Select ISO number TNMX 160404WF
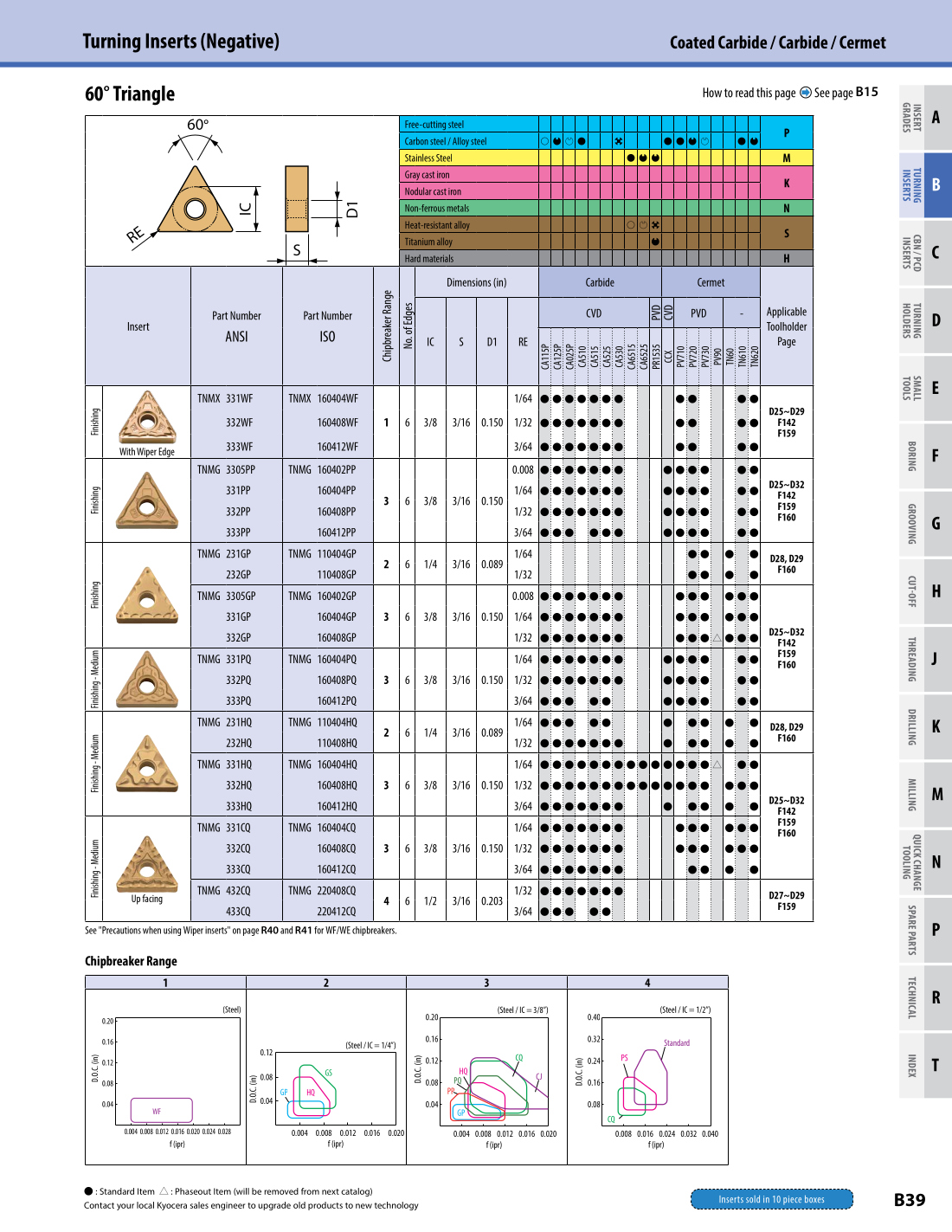This screenshot has height=1232, width=952. [x=323, y=399]
